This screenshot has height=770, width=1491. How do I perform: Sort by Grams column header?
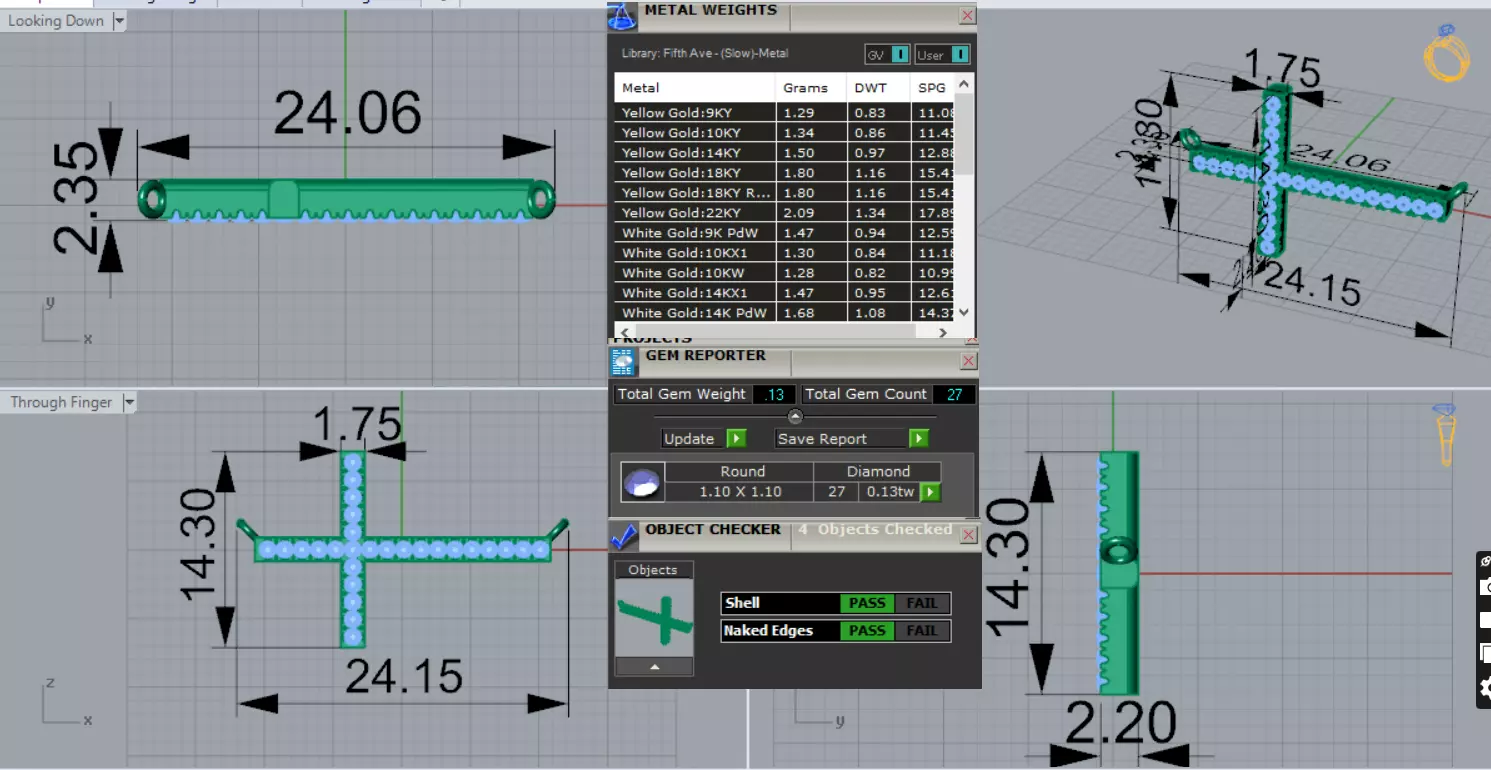(811, 88)
